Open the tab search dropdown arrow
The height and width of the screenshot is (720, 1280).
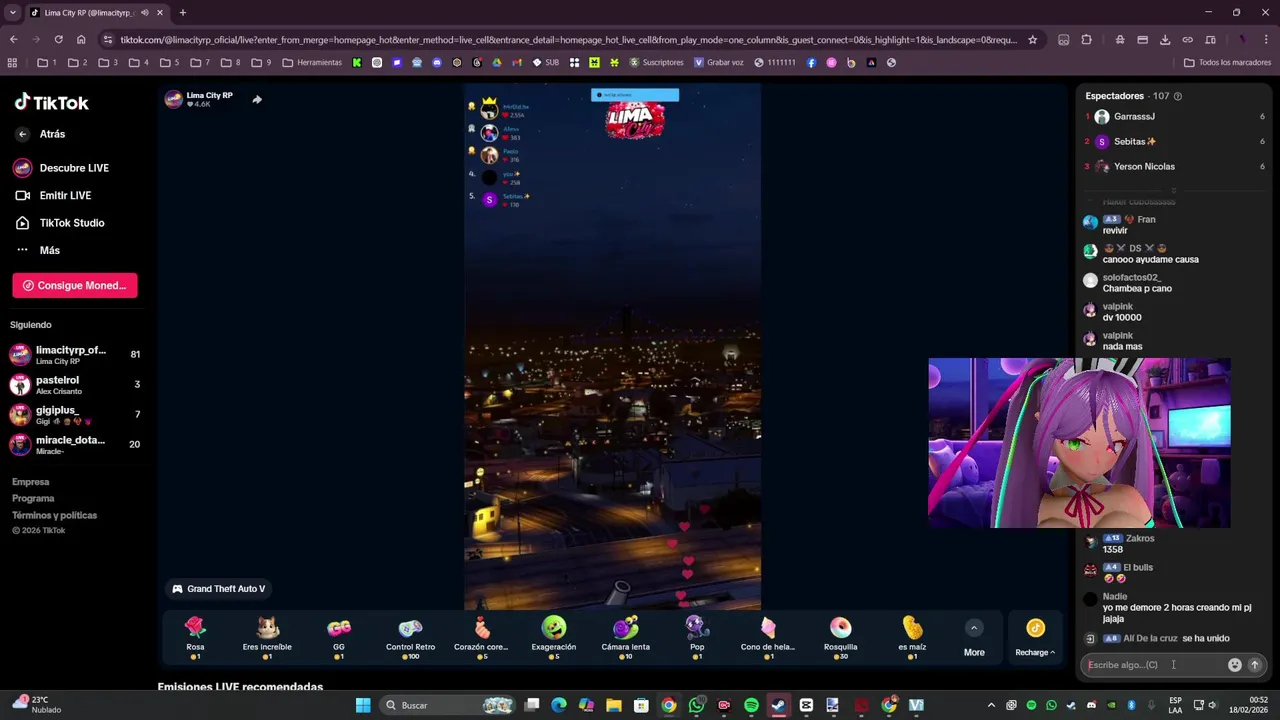[12, 13]
